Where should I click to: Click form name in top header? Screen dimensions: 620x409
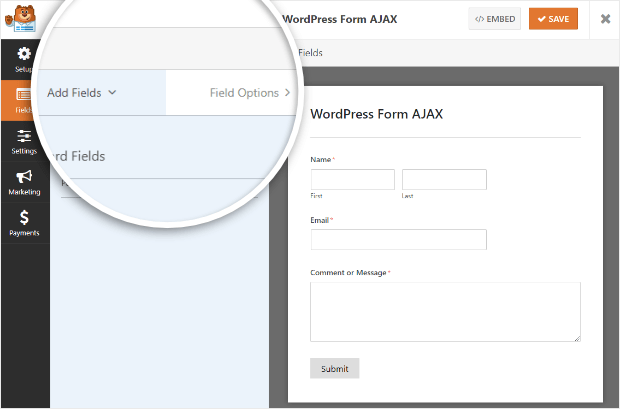coord(340,19)
